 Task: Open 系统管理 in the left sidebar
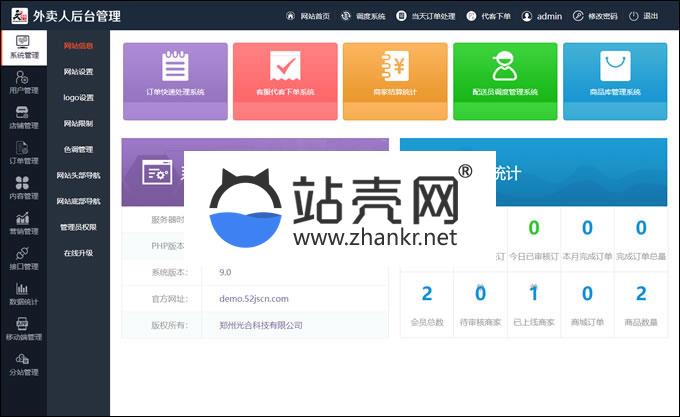click(23, 47)
